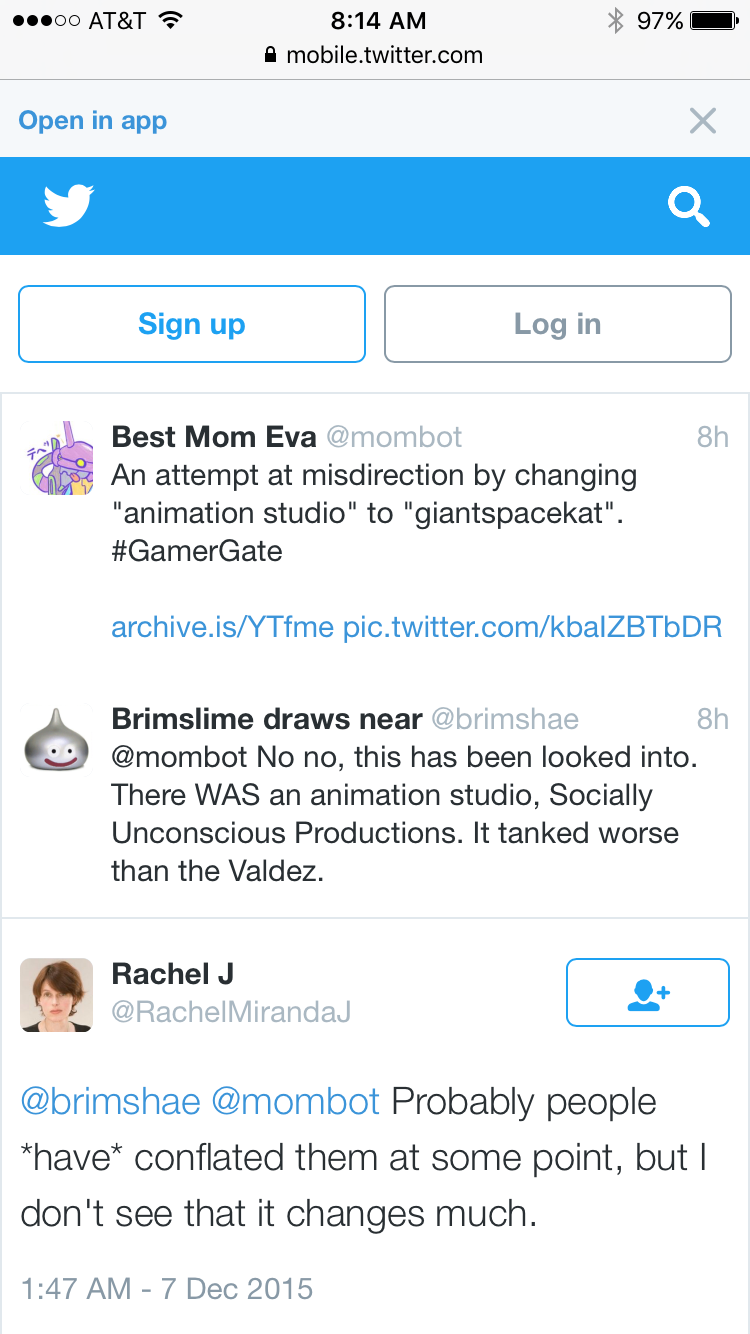This screenshot has width=750, height=1334.
Task: Open the pic.twitter.com/kbaIZBTbDR link
Action: pyautogui.click(x=532, y=627)
